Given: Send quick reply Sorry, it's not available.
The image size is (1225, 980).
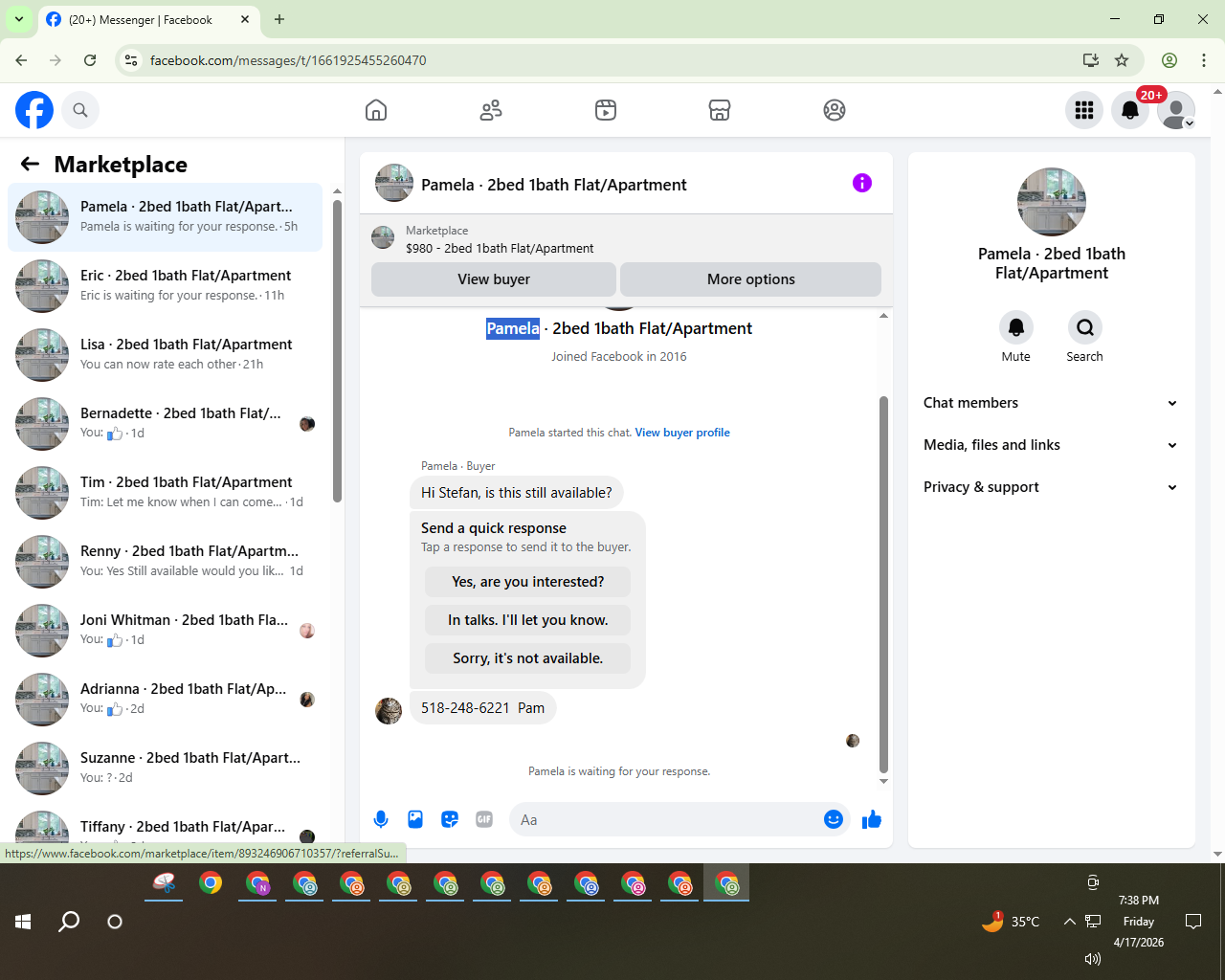Looking at the screenshot, I should [527, 658].
